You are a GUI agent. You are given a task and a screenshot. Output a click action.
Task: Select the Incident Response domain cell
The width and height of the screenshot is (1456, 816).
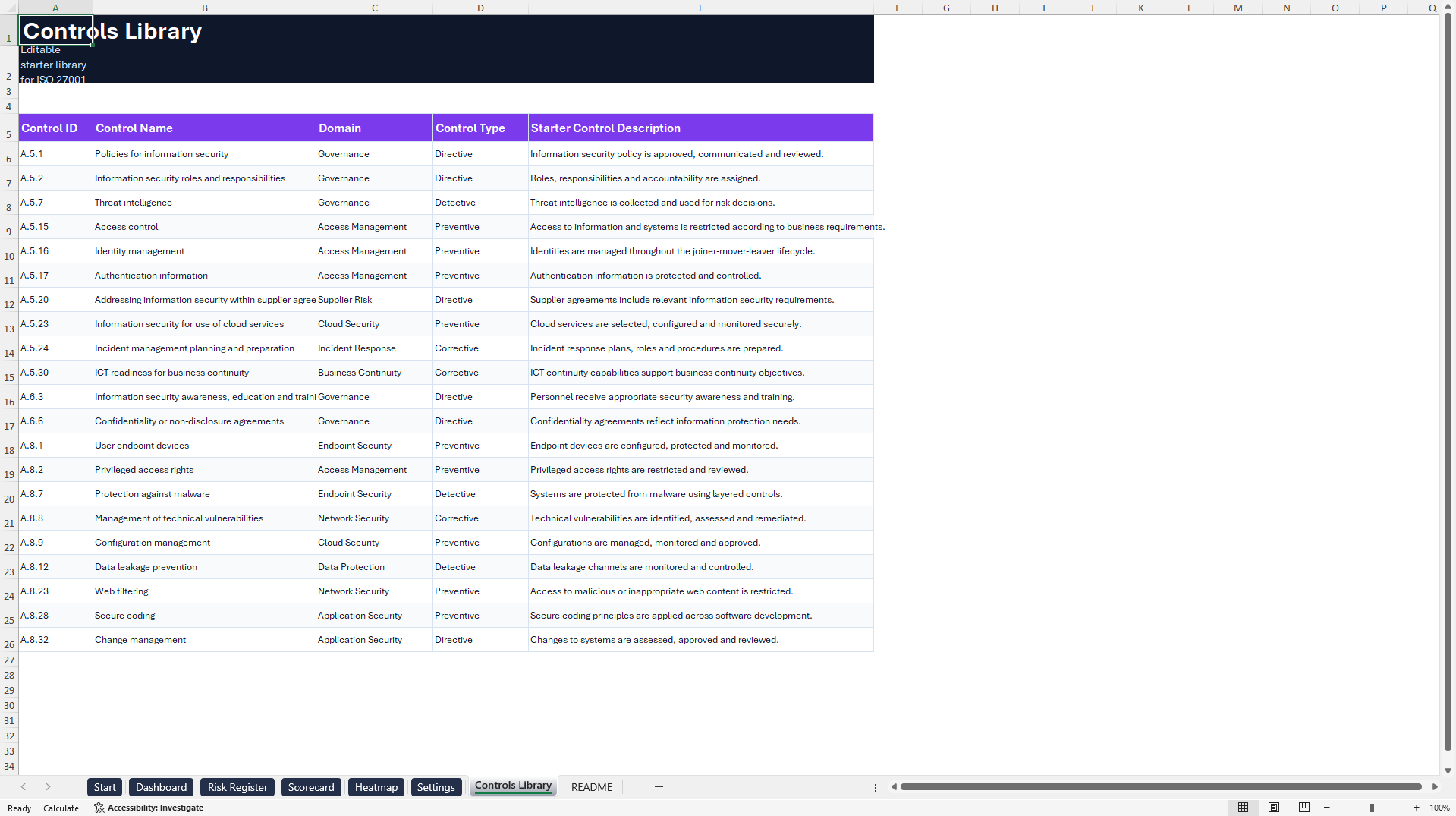click(374, 348)
